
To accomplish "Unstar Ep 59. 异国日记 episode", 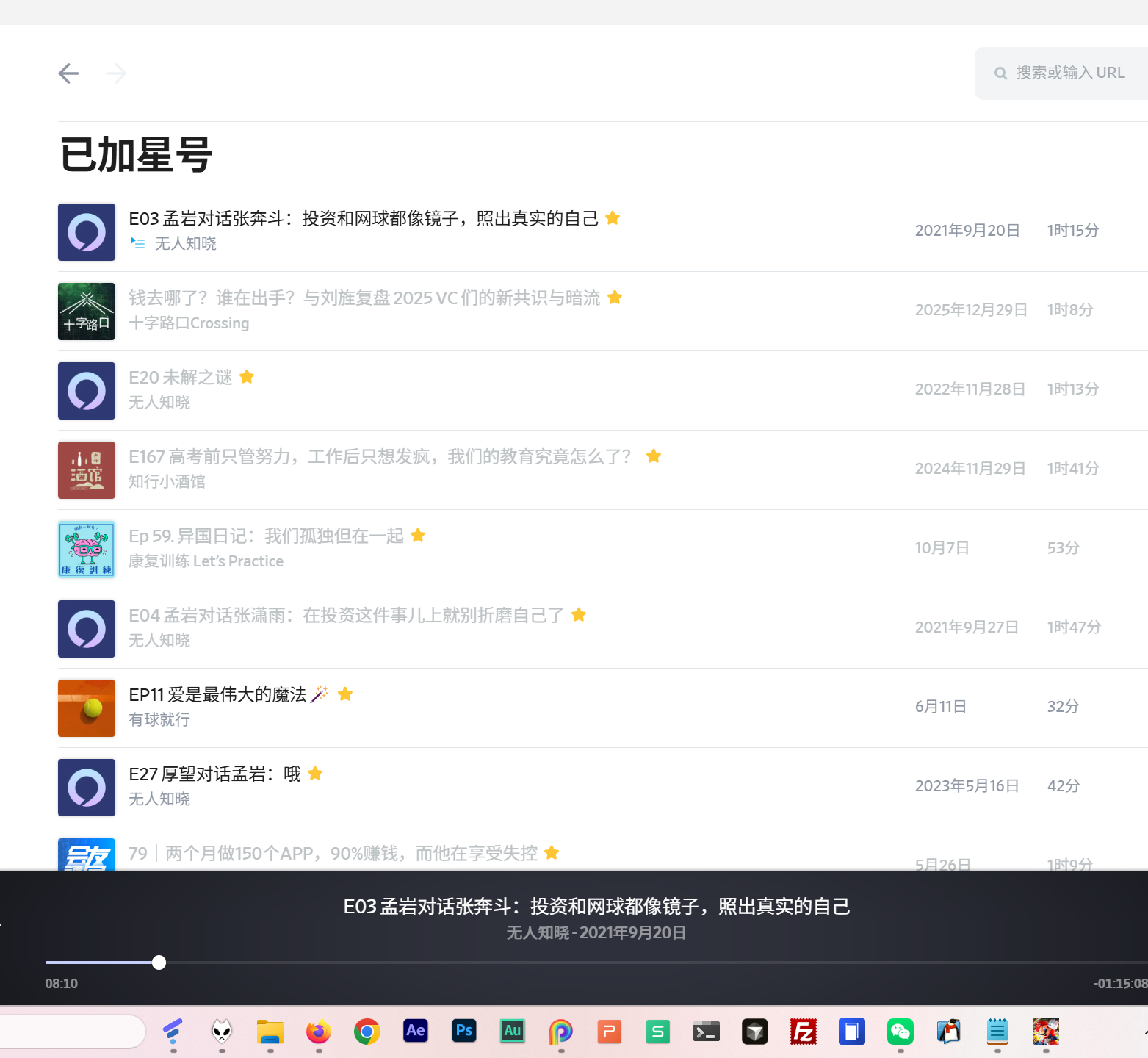I will [418, 535].
